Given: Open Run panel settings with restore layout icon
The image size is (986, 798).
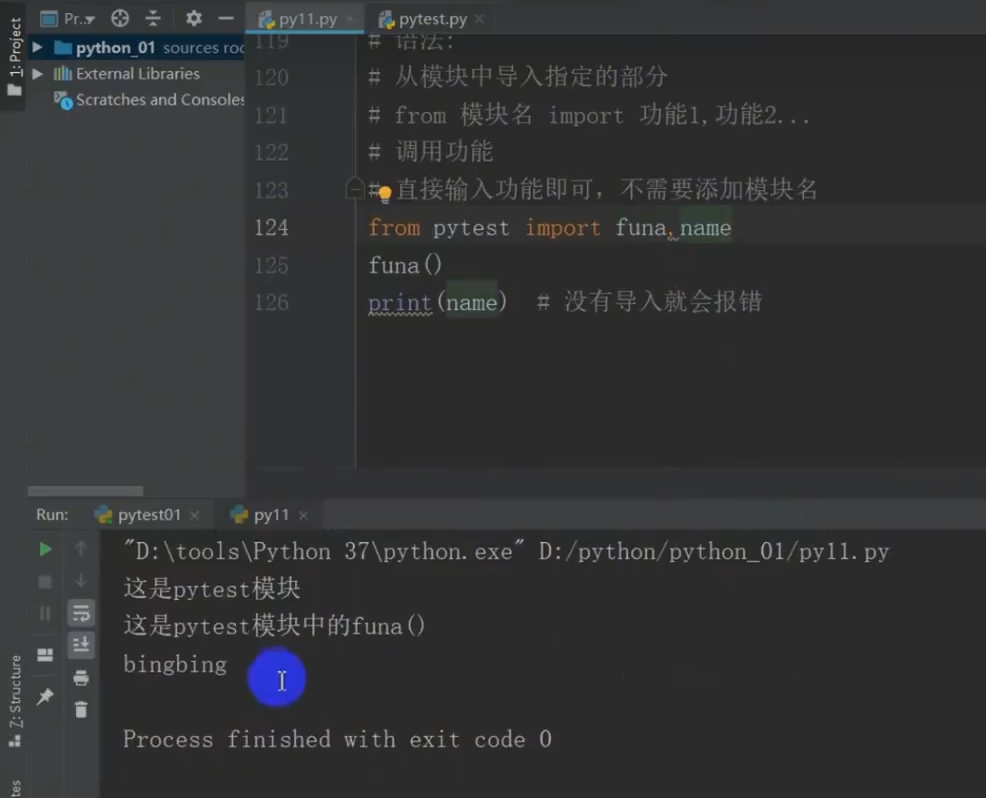Looking at the screenshot, I should point(44,652).
